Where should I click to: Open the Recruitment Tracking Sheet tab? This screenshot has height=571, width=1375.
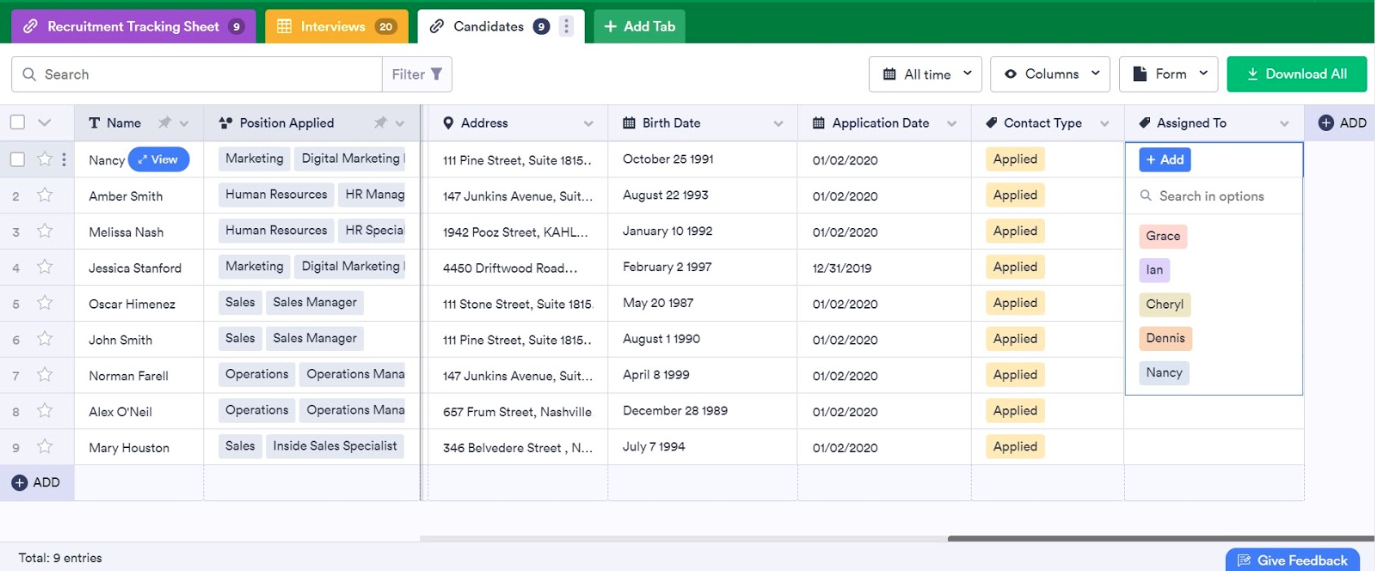pyautogui.click(x=133, y=27)
